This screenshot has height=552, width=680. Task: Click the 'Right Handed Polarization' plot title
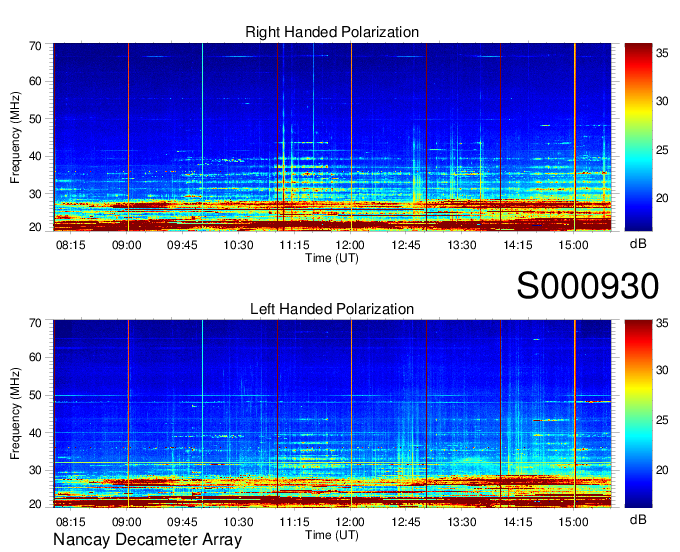coord(332,32)
